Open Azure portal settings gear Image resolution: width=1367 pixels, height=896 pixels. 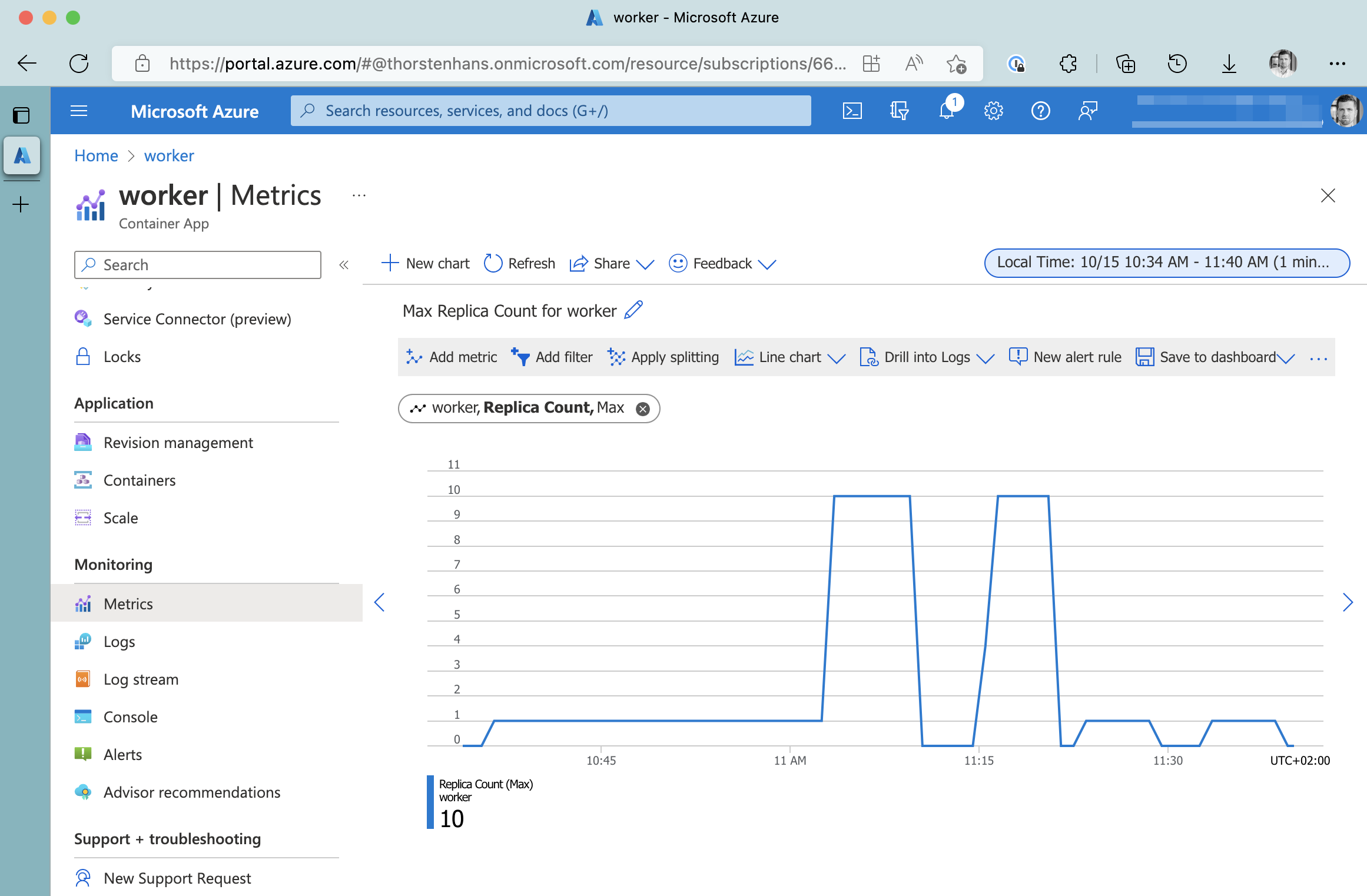point(993,111)
